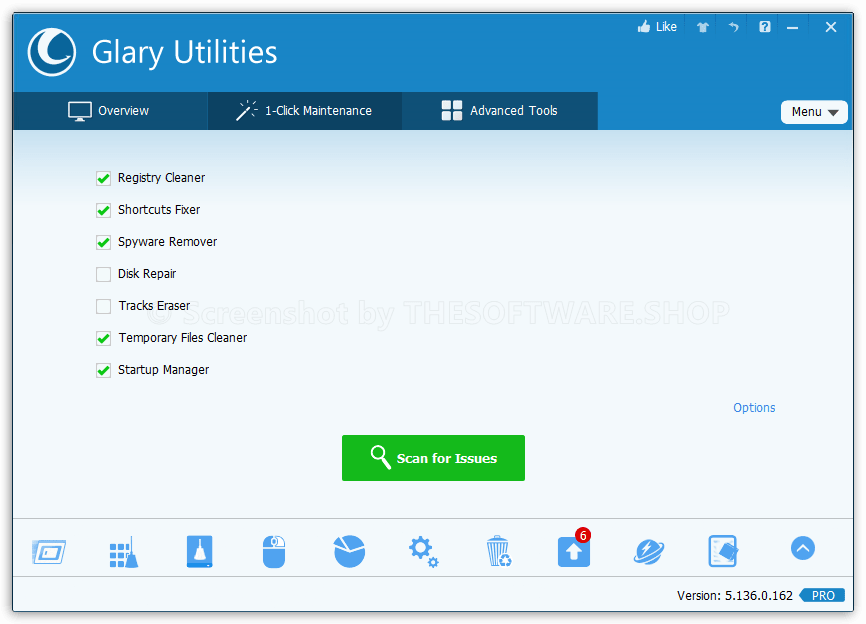Click the Version: 5.136.0.162 text

[735, 595]
